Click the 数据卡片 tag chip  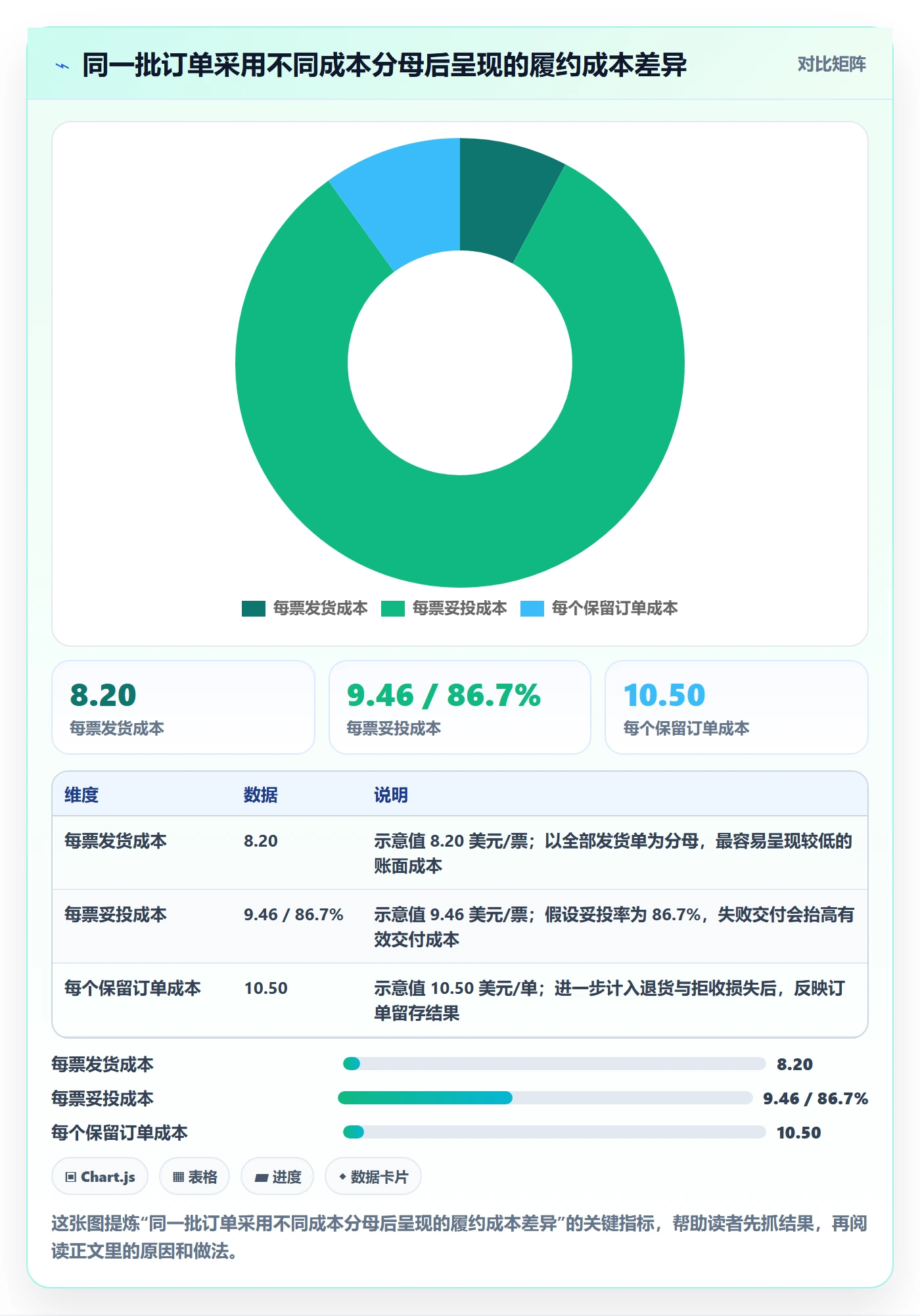click(x=373, y=1177)
